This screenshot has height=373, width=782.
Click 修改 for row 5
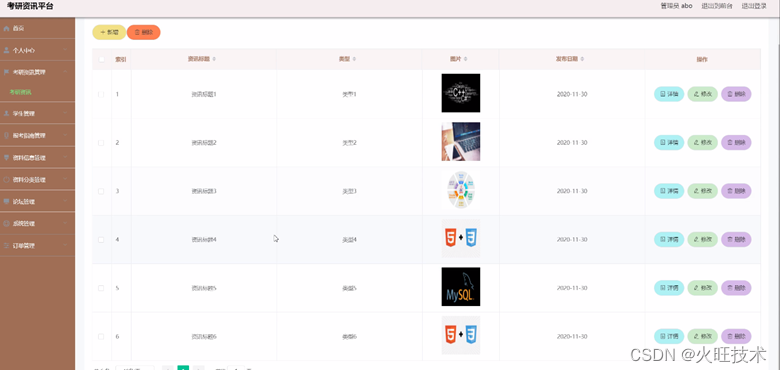point(702,288)
